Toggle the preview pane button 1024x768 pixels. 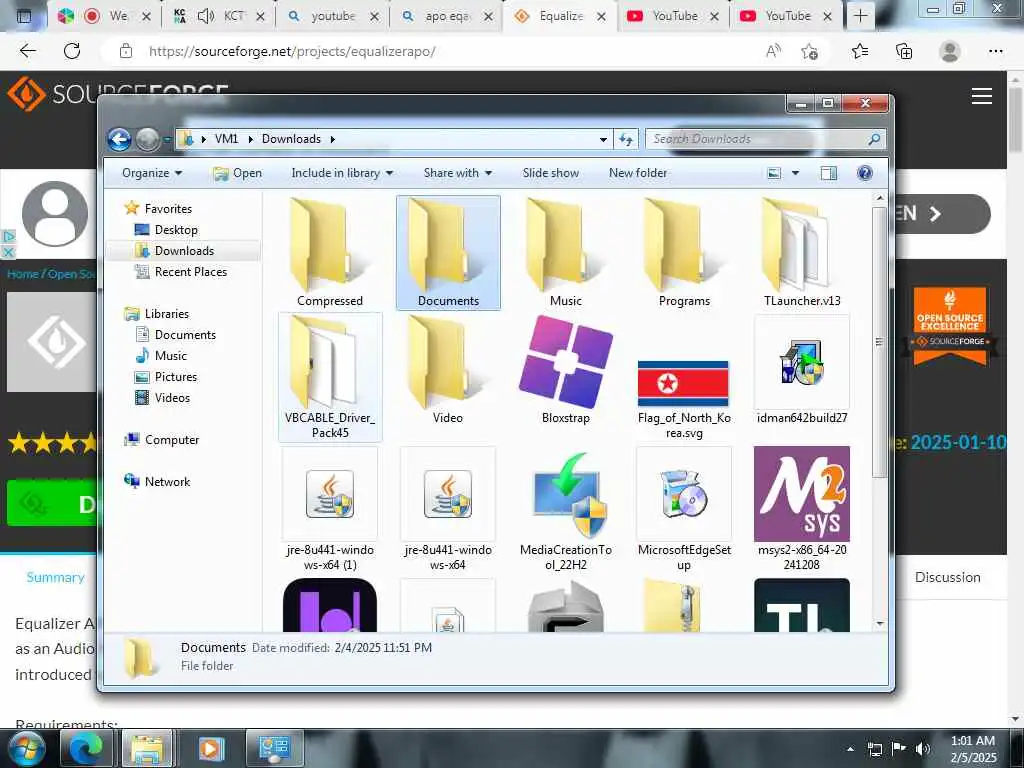coord(829,173)
